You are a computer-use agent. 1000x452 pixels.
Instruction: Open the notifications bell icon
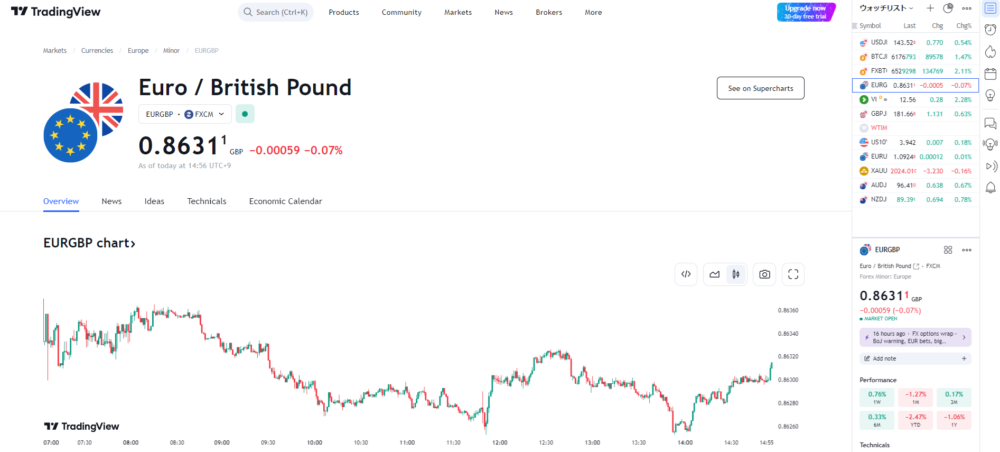click(x=990, y=187)
